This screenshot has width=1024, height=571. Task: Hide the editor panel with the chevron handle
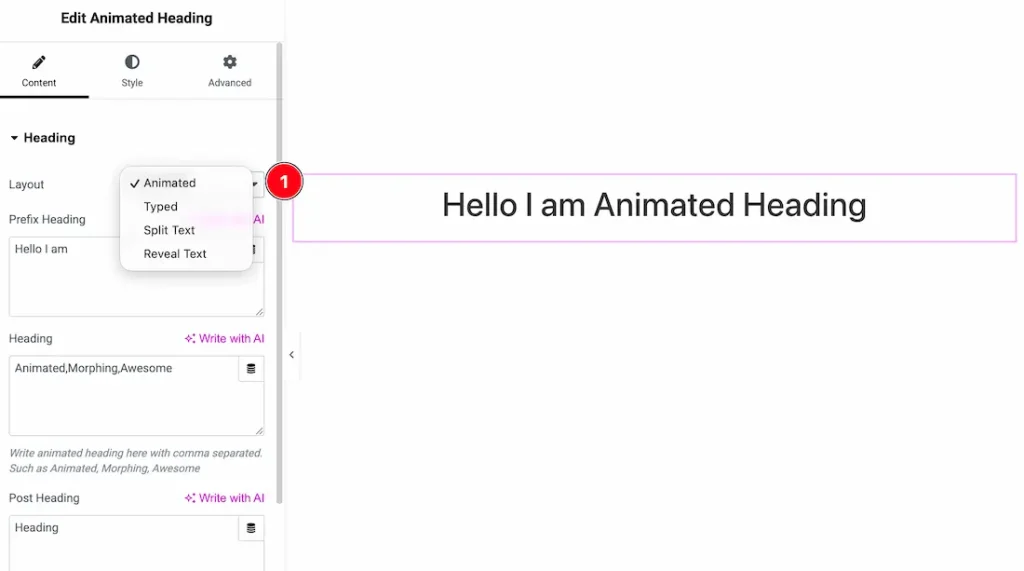(291, 355)
